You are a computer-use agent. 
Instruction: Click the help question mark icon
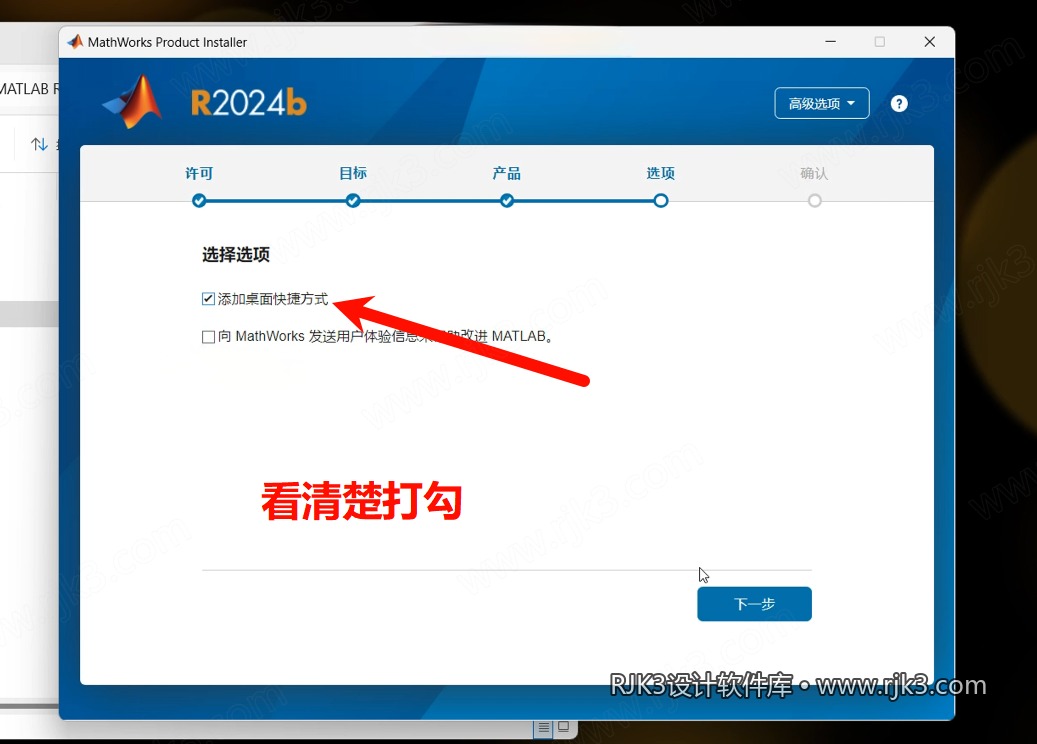(x=899, y=103)
